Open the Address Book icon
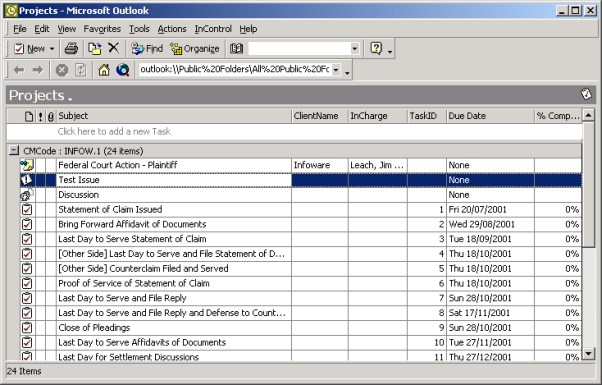This screenshot has height=385, width=602. tap(236, 48)
